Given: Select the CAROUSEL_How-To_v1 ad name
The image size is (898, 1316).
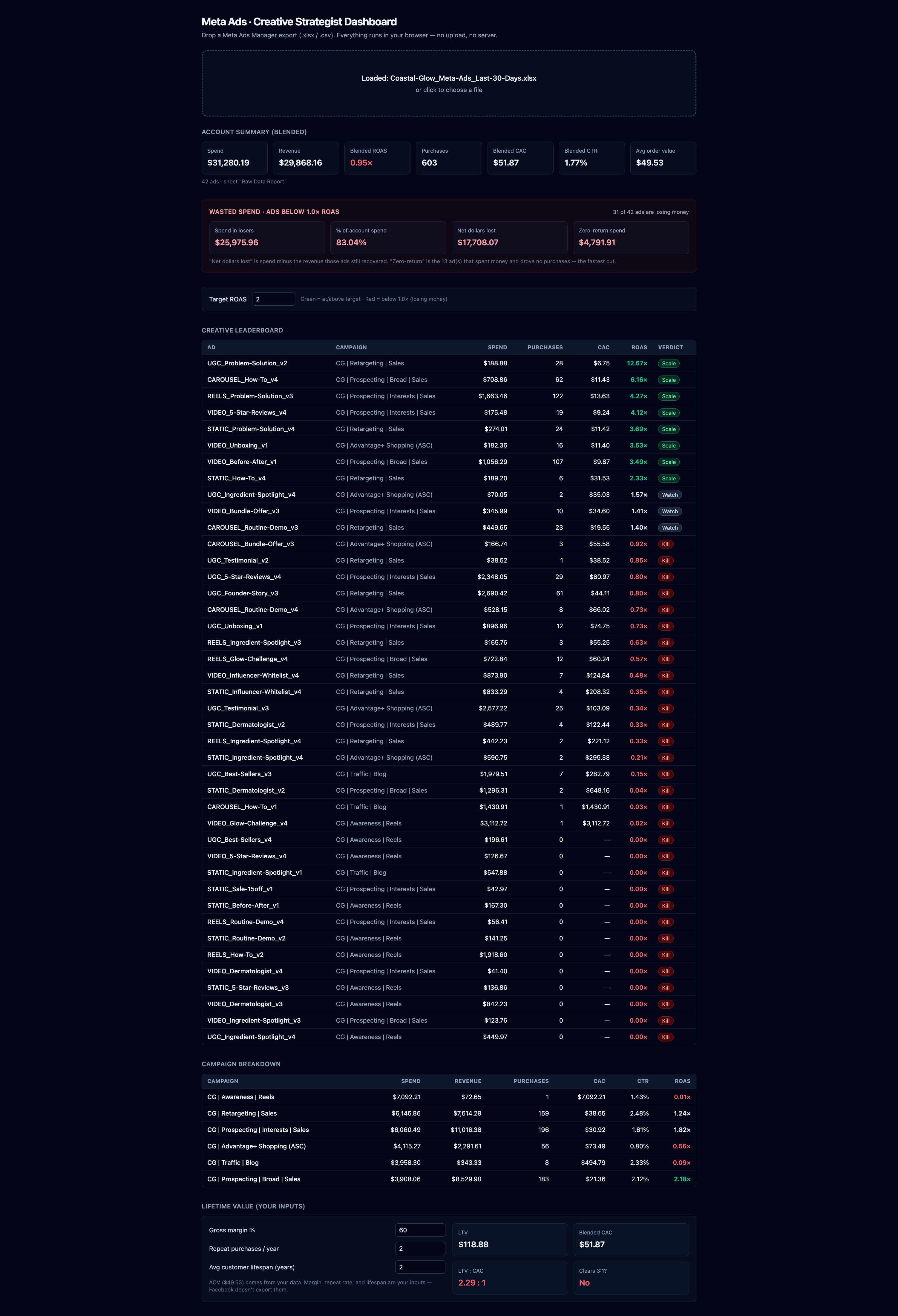Looking at the screenshot, I should pos(242,807).
